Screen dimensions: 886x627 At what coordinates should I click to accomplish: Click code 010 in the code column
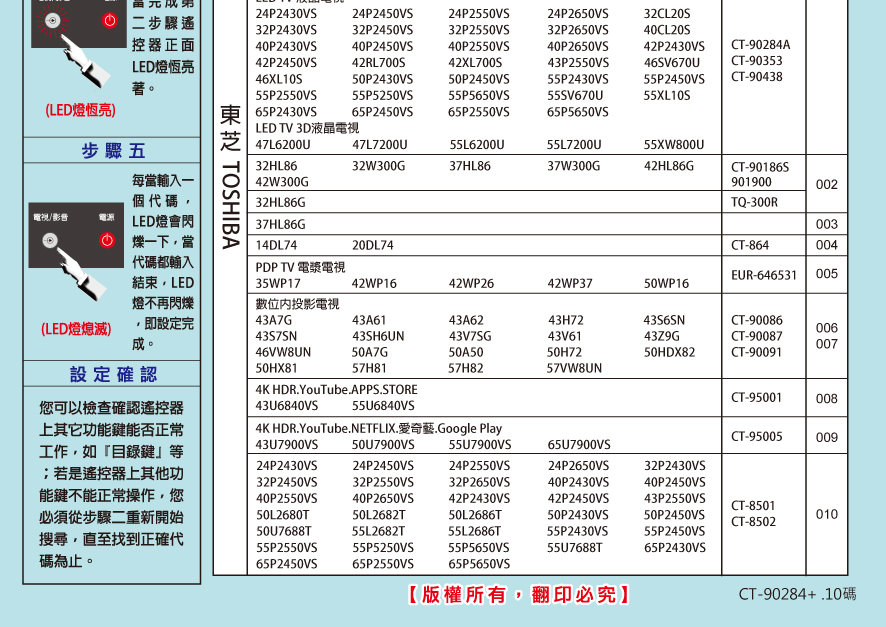827,515
